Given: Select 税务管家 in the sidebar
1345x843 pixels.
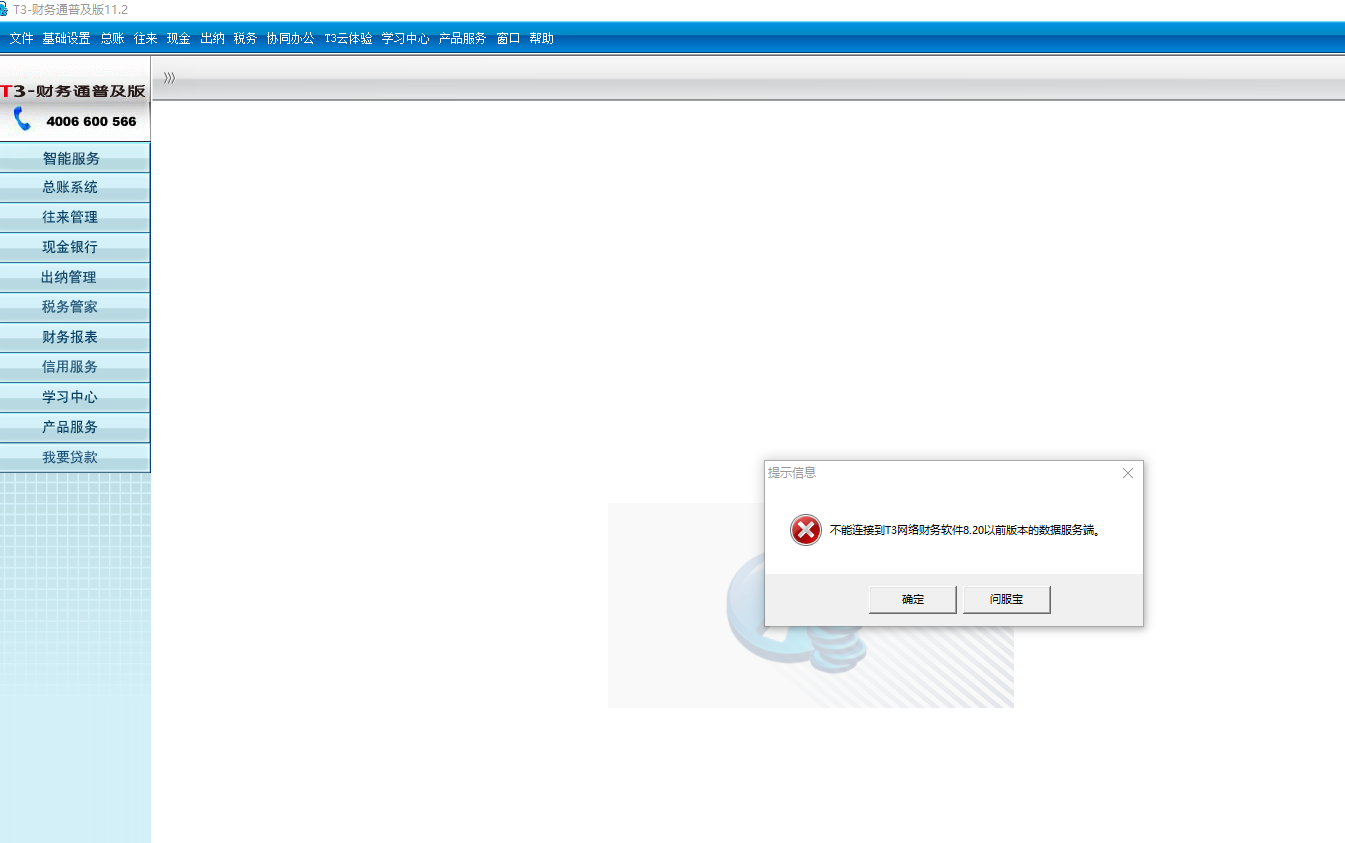Looking at the screenshot, I should [75, 307].
